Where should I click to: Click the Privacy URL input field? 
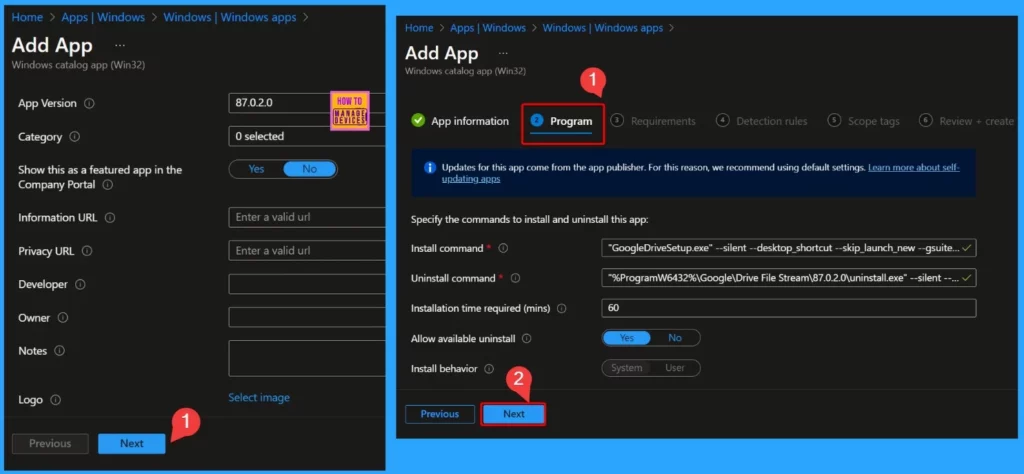(x=307, y=251)
